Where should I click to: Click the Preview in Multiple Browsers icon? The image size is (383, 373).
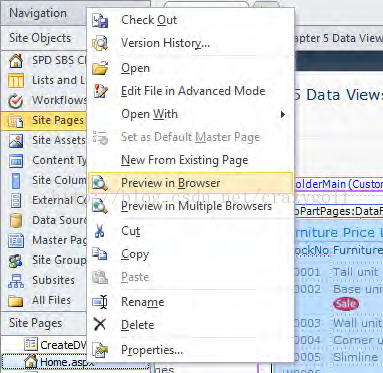tap(100, 206)
